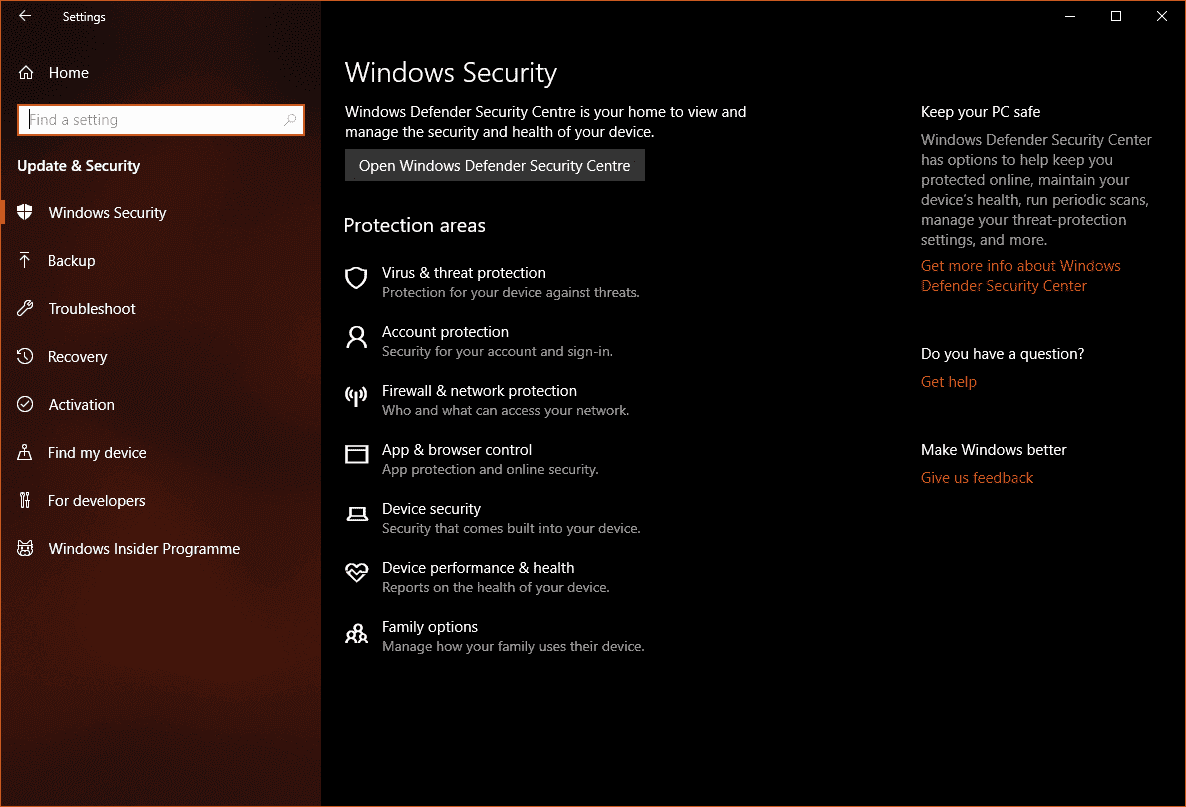The image size is (1186, 807).
Task: Click the Firewall antenna icon
Action: pos(356,396)
